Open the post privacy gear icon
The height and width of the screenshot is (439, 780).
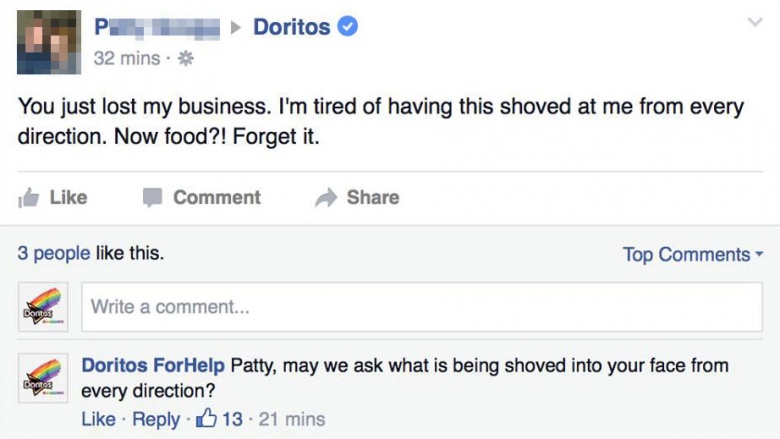186,59
